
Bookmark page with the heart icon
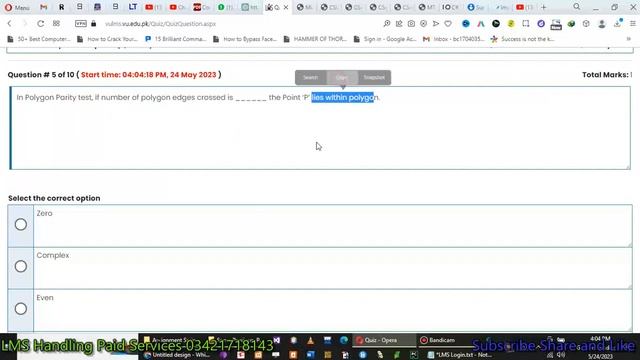click(448, 24)
